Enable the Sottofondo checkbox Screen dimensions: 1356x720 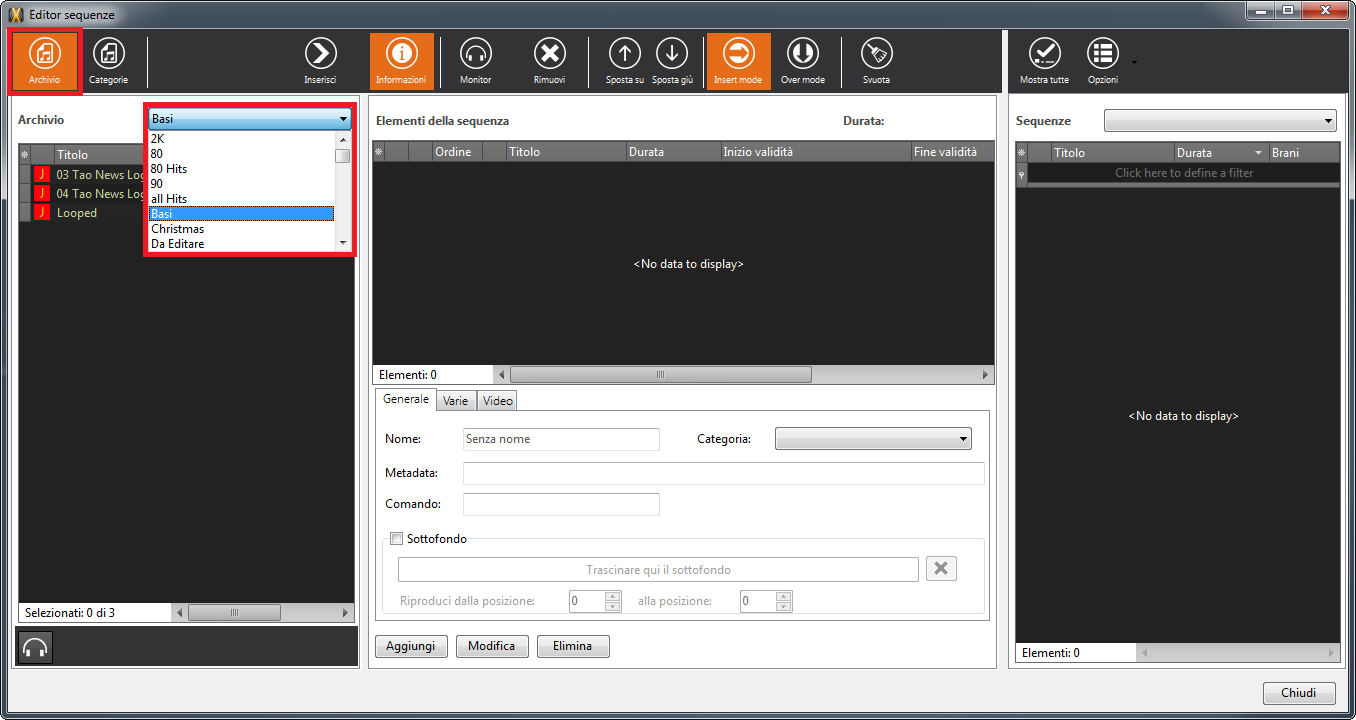[x=396, y=538]
